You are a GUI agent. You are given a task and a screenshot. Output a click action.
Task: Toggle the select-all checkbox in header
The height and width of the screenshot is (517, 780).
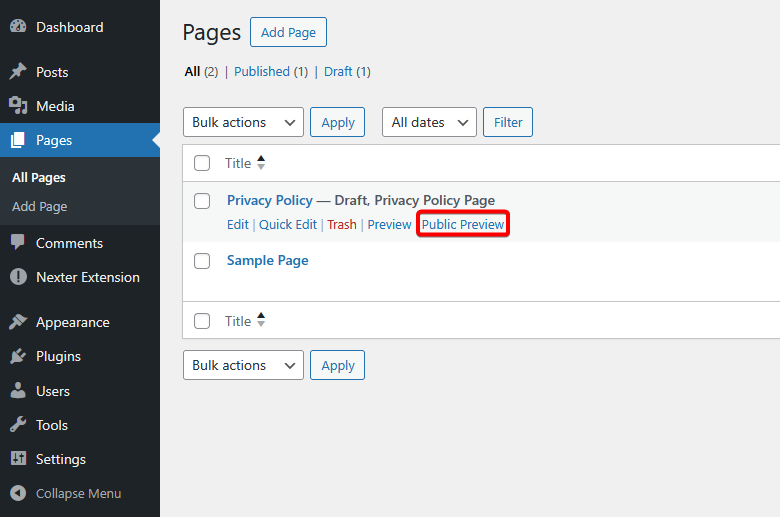pos(202,163)
